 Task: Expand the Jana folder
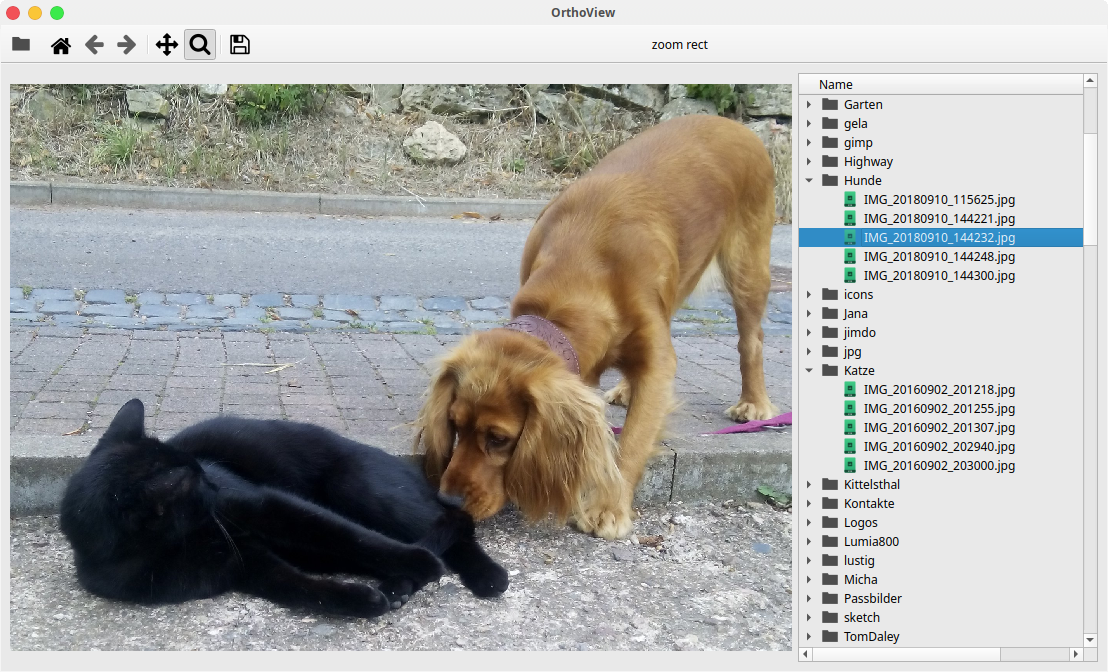809,314
